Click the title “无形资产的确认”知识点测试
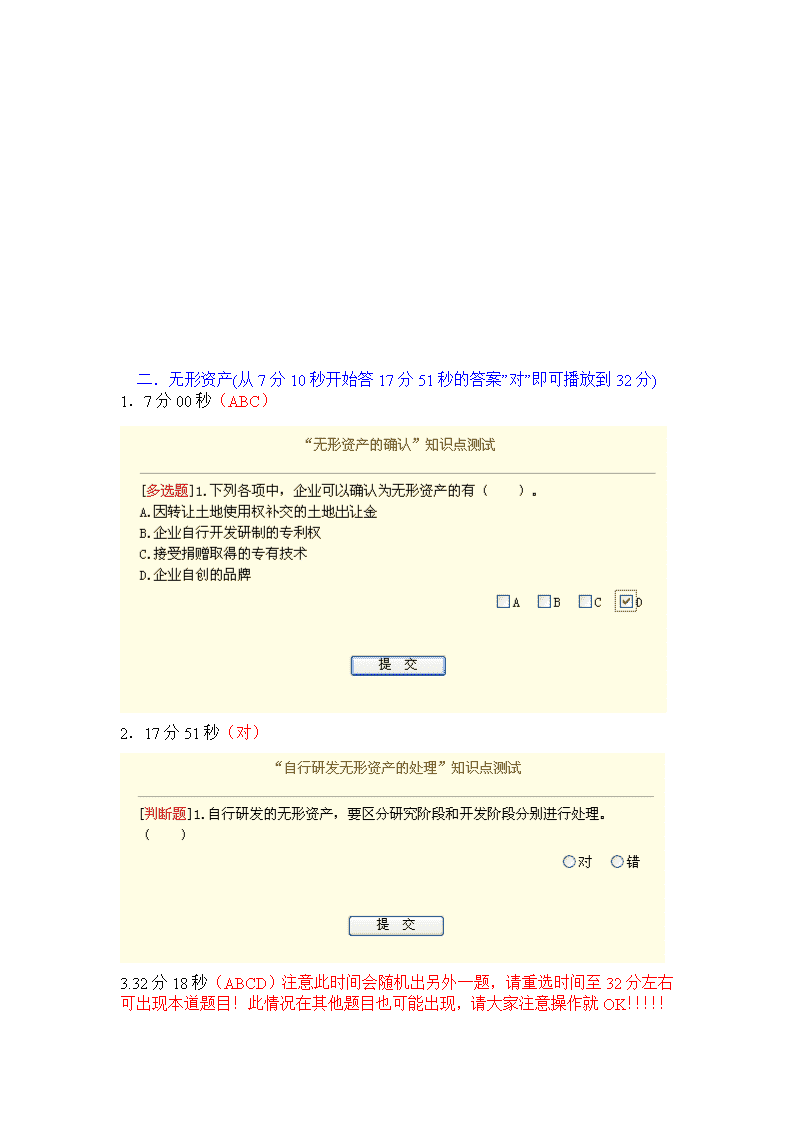794x1123 pixels. point(400,445)
